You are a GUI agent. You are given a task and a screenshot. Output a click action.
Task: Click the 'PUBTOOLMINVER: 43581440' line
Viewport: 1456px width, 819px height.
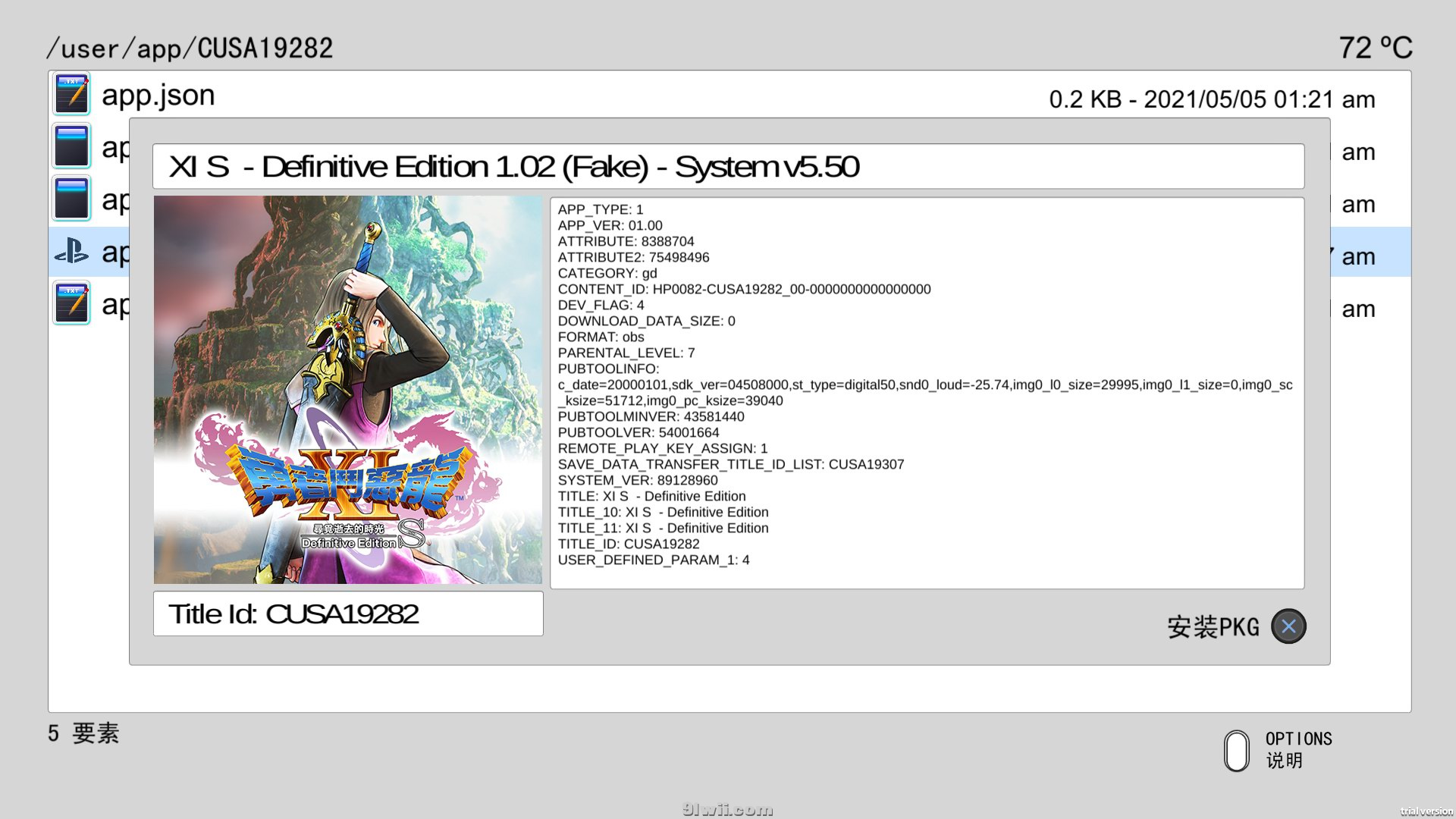point(651,416)
